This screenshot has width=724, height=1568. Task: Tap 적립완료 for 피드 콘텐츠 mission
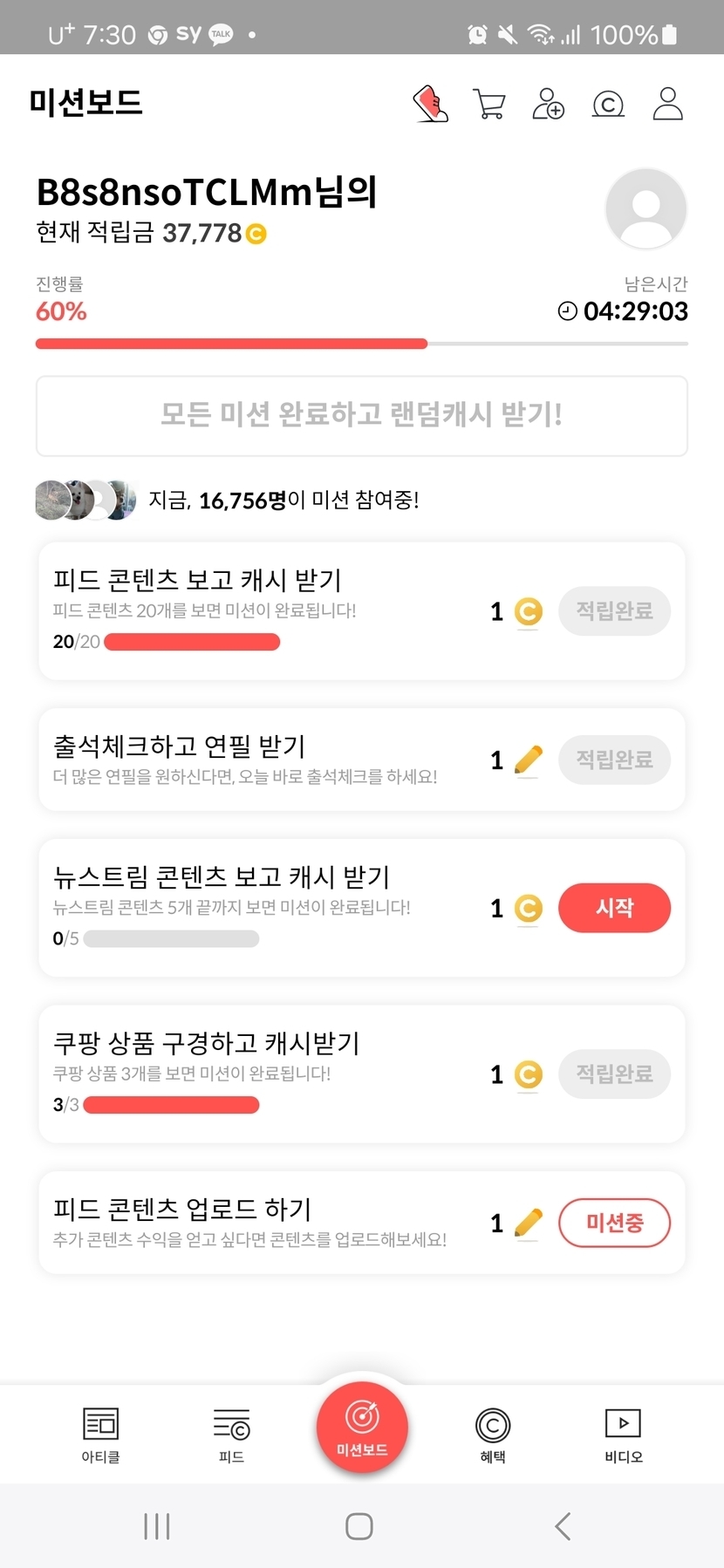(x=614, y=610)
